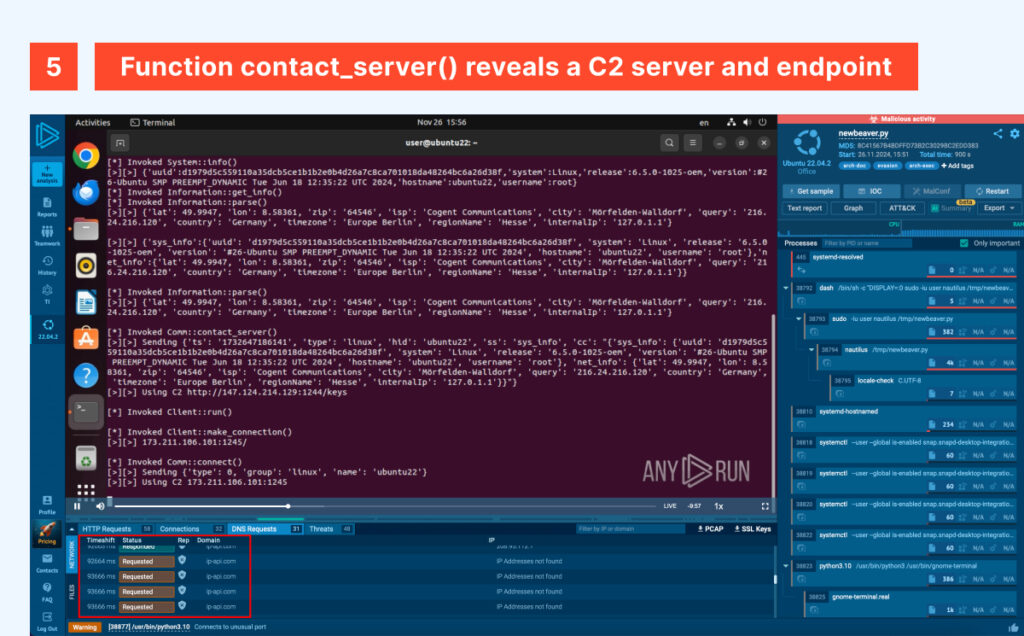Collapse the dash process tree node
The image size is (1024, 636).
787,287
